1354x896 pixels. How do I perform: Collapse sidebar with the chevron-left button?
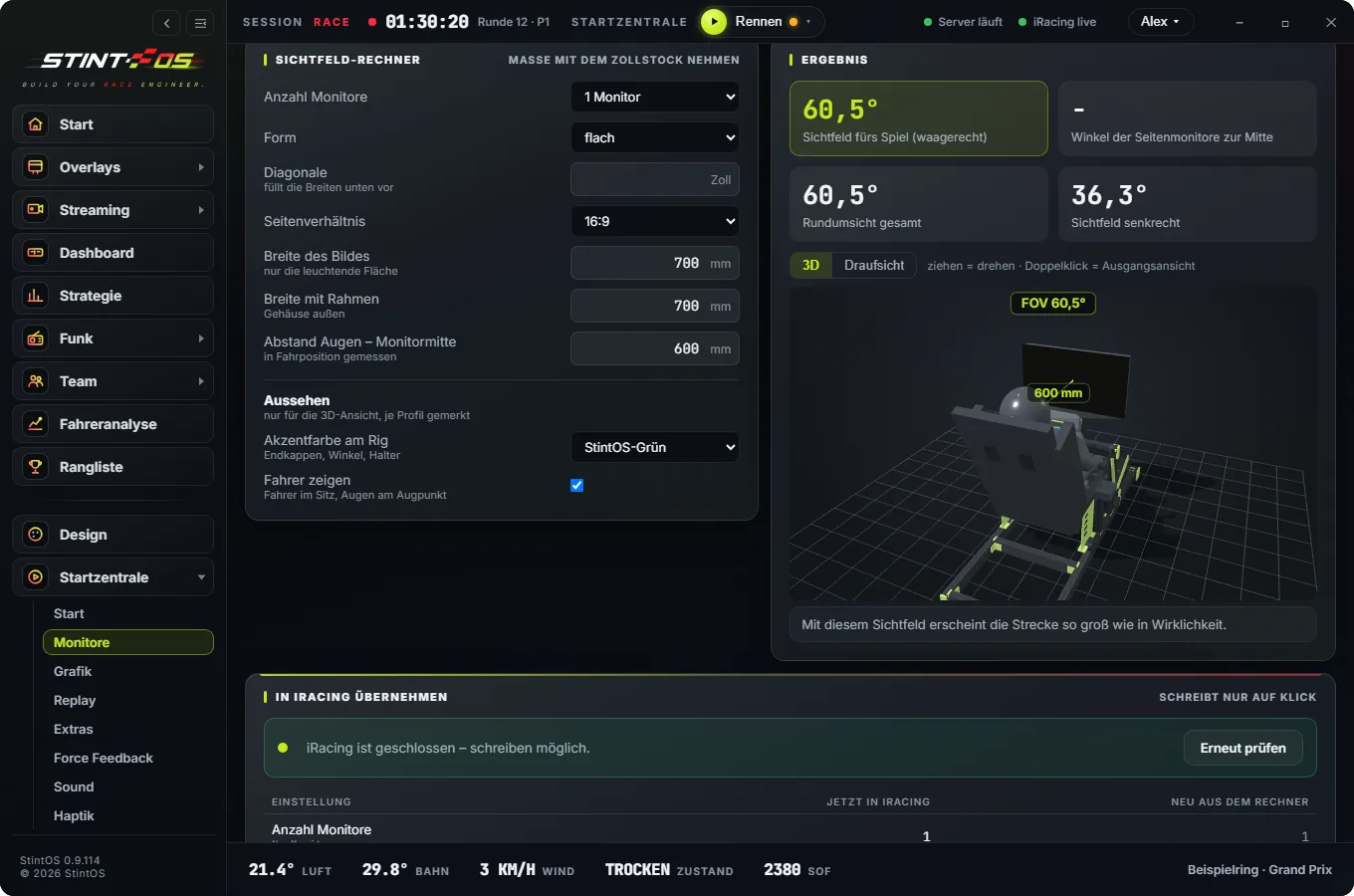(166, 23)
